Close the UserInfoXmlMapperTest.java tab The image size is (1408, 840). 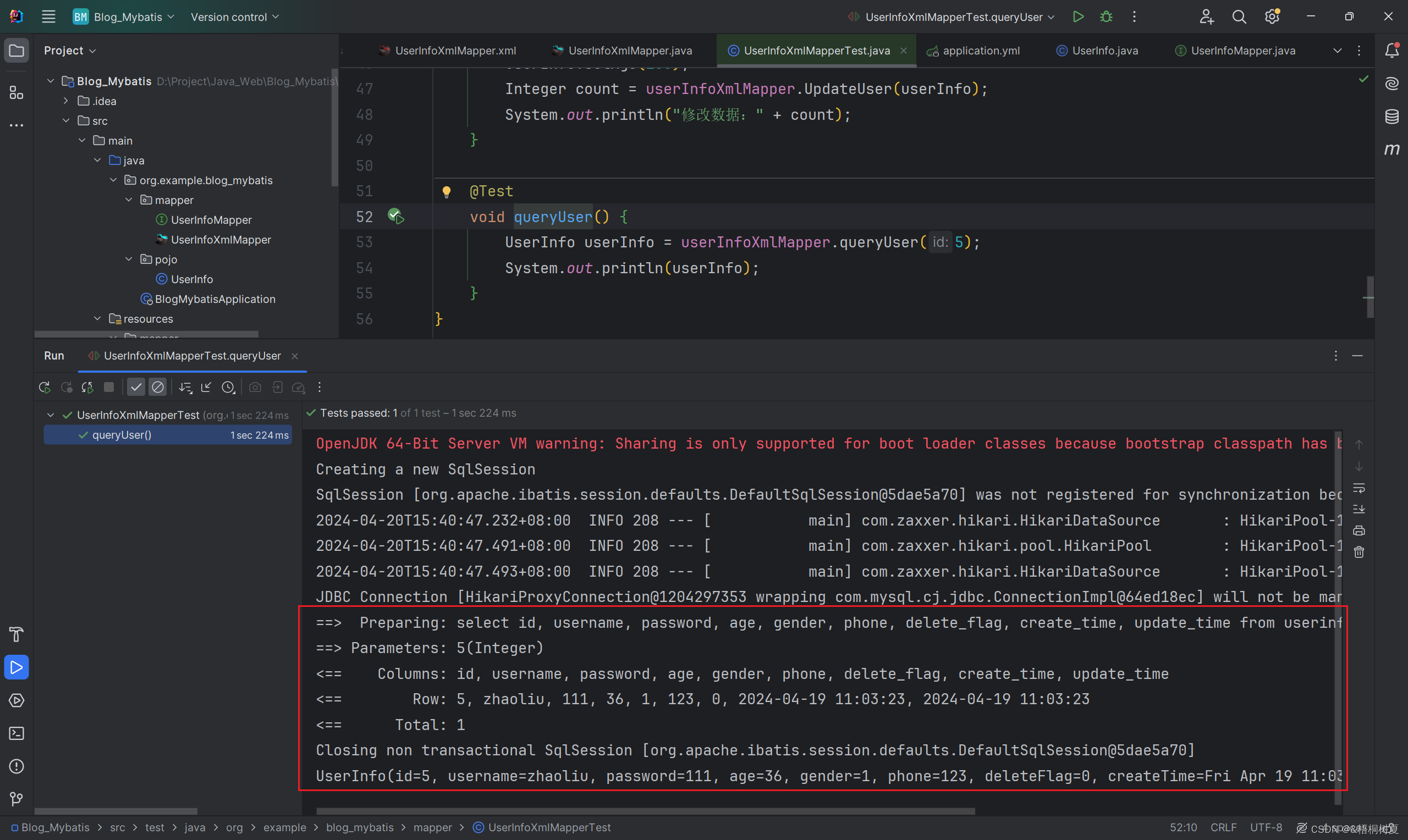pyautogui.click(x=904, y=51)
